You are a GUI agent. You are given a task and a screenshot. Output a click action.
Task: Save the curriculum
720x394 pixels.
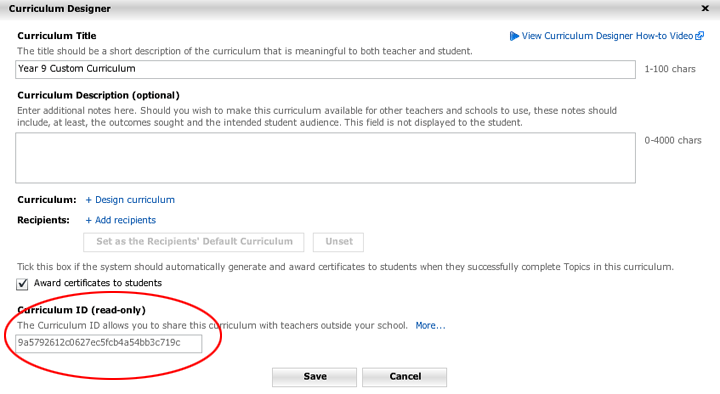pos(315,377)
